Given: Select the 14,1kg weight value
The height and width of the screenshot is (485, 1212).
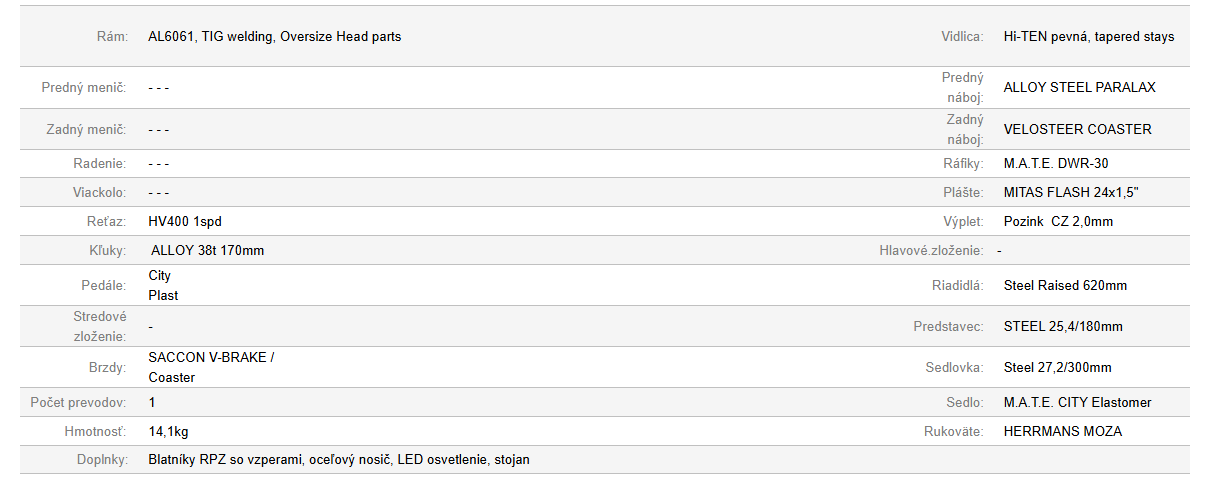Looking at the screenshot, I should [x=169, y=432].
